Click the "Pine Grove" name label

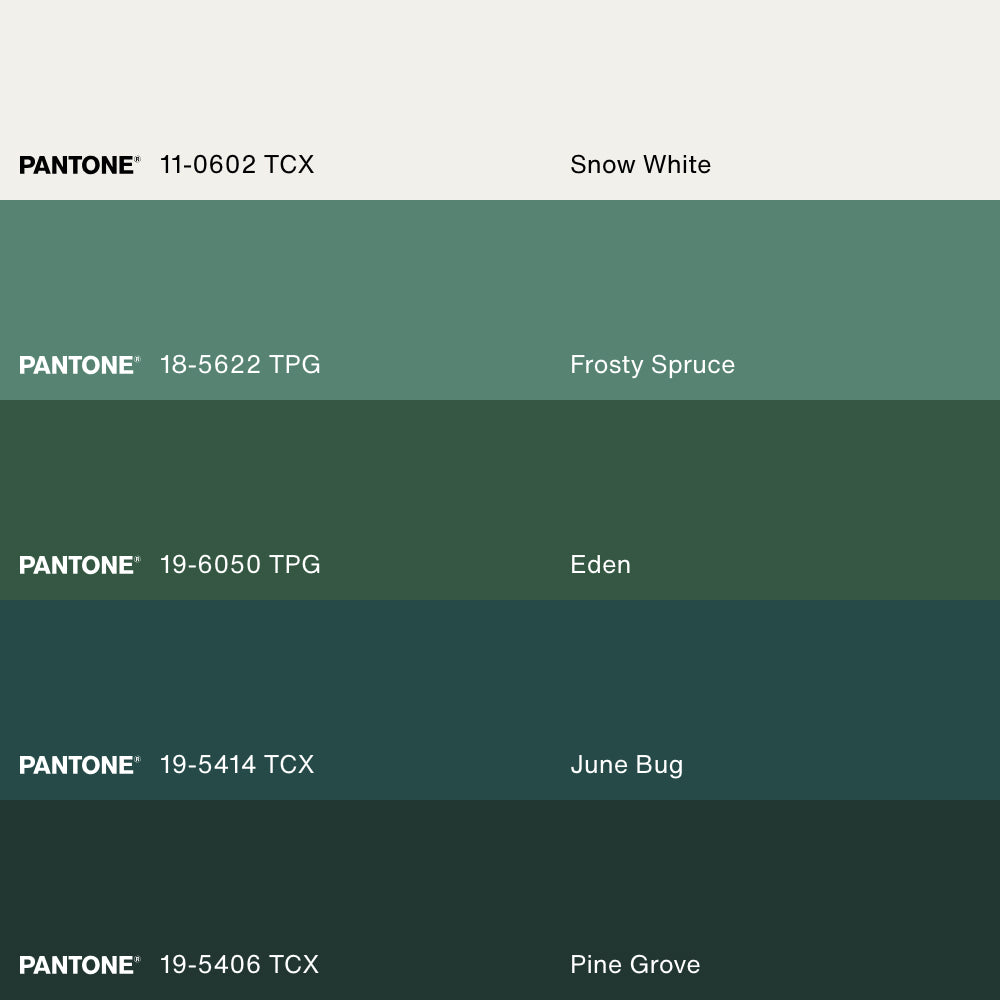635,965
